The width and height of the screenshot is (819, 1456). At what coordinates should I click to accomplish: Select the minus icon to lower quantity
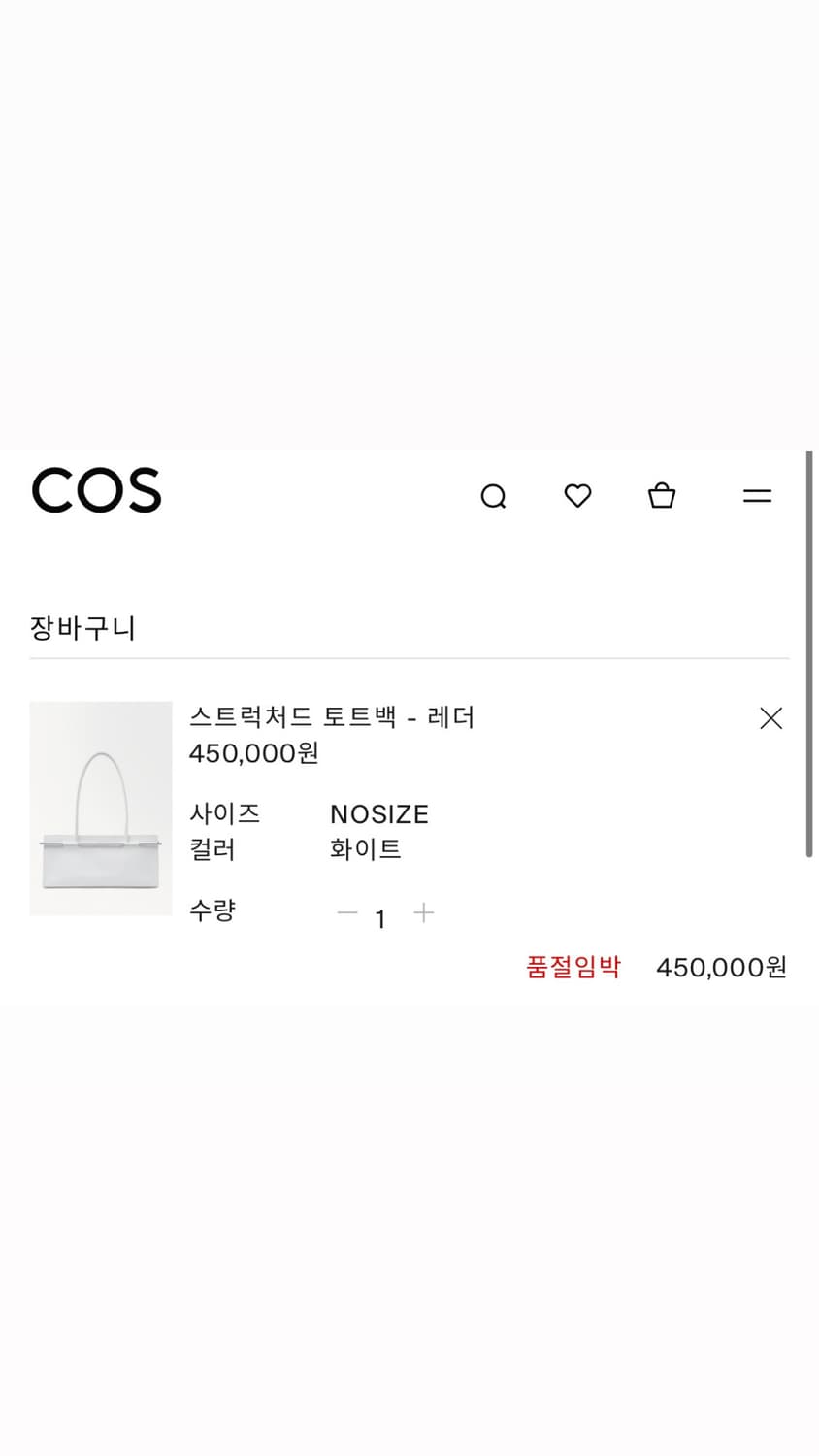pyautogui.click(x=346, y=913)
